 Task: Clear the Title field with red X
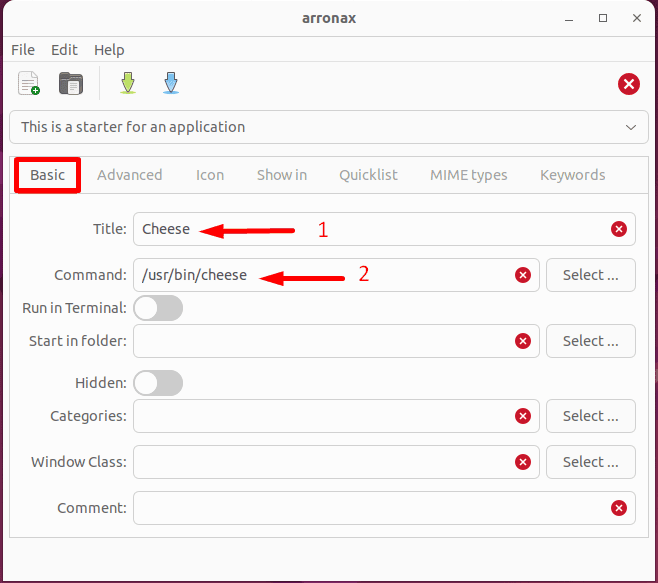(x=618, y=229)
